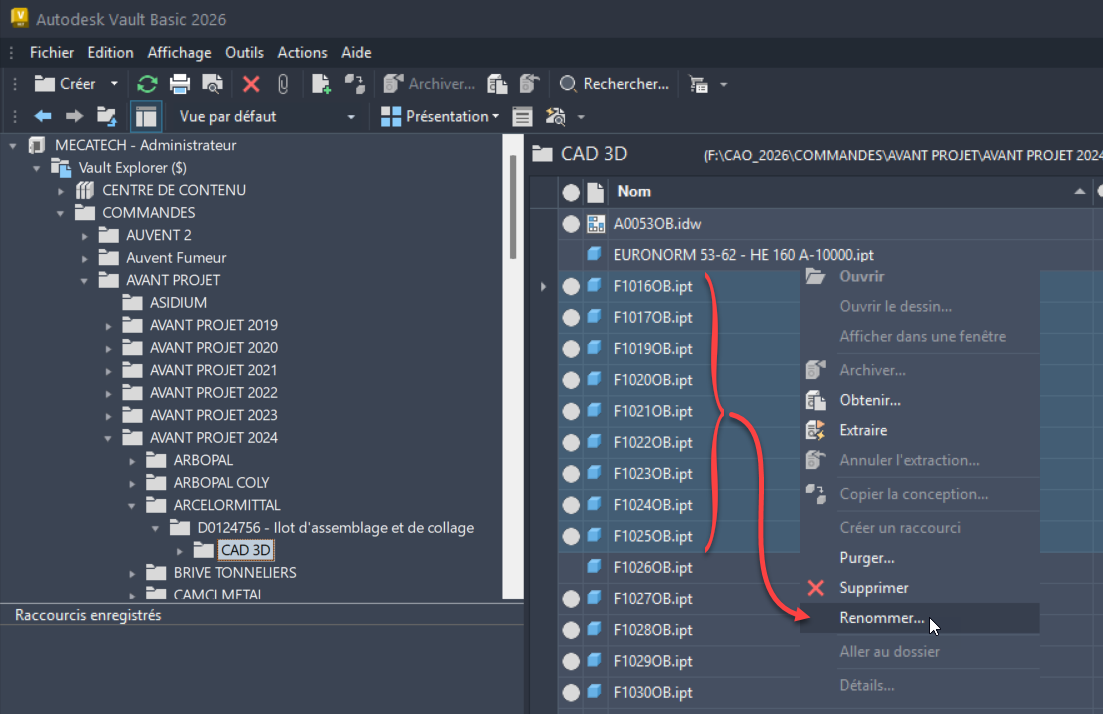Click the green Refresh icon
Viewport: 1103px width, 714px height.
tap(147, 84)
